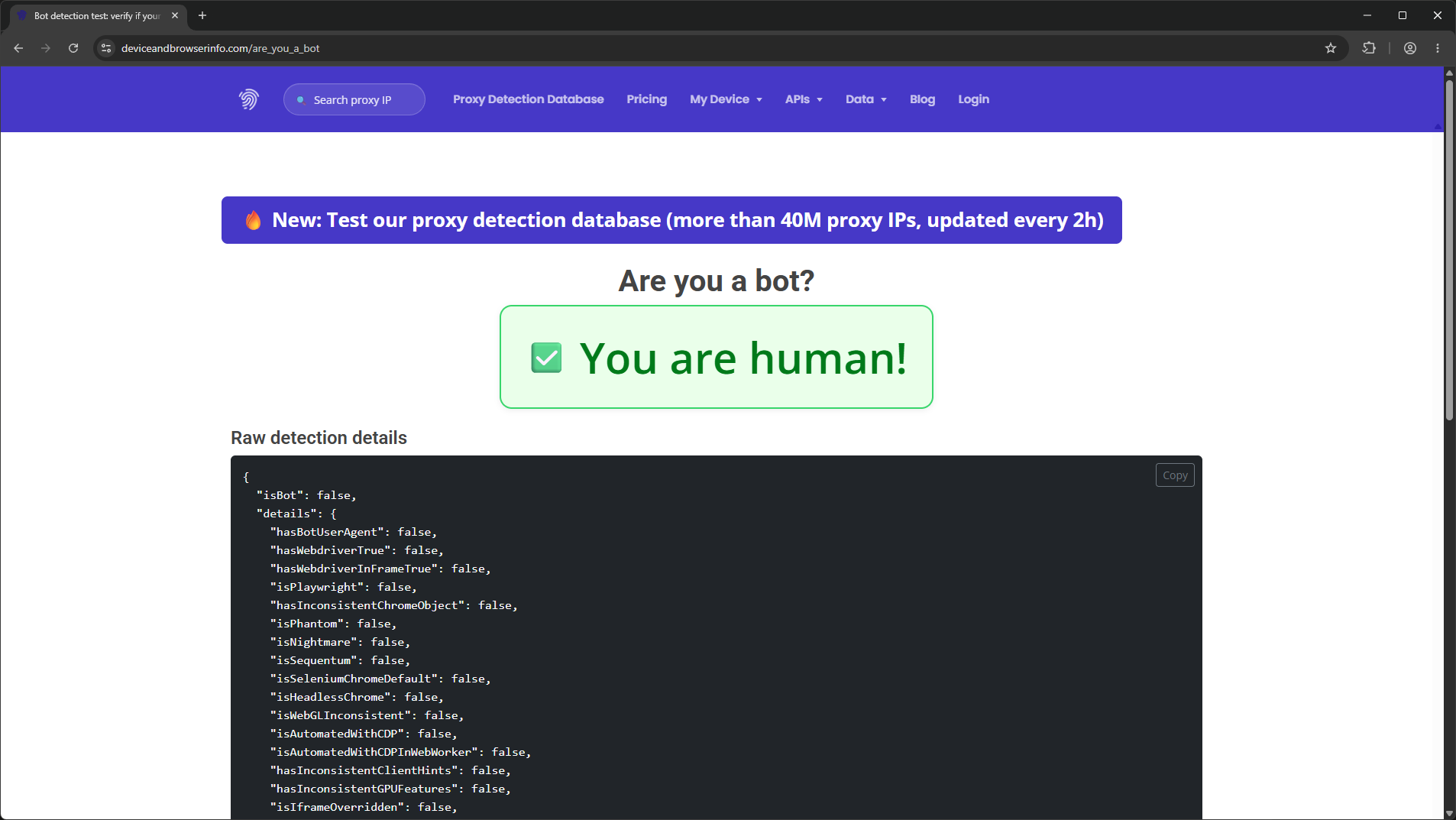
Task: Click the address bar URL
Action: [220, 48]
